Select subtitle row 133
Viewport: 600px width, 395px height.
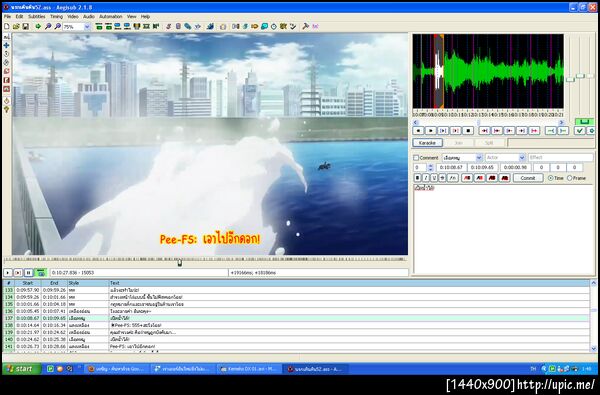point(296,290)
